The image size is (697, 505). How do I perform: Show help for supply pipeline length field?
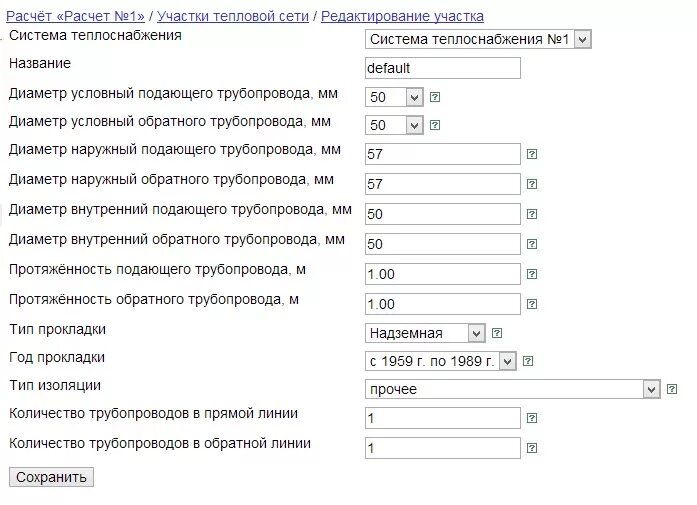click(532, 274)
